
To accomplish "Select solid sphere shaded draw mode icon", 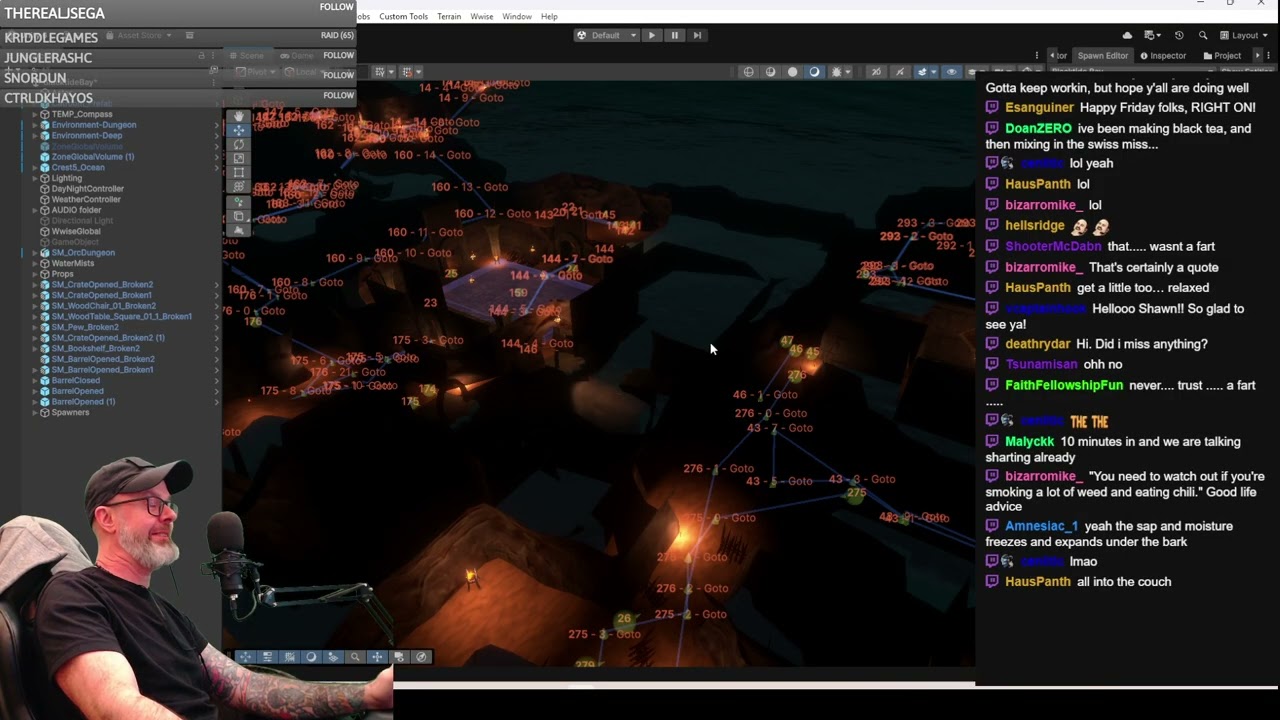I will tap(793, 72).
